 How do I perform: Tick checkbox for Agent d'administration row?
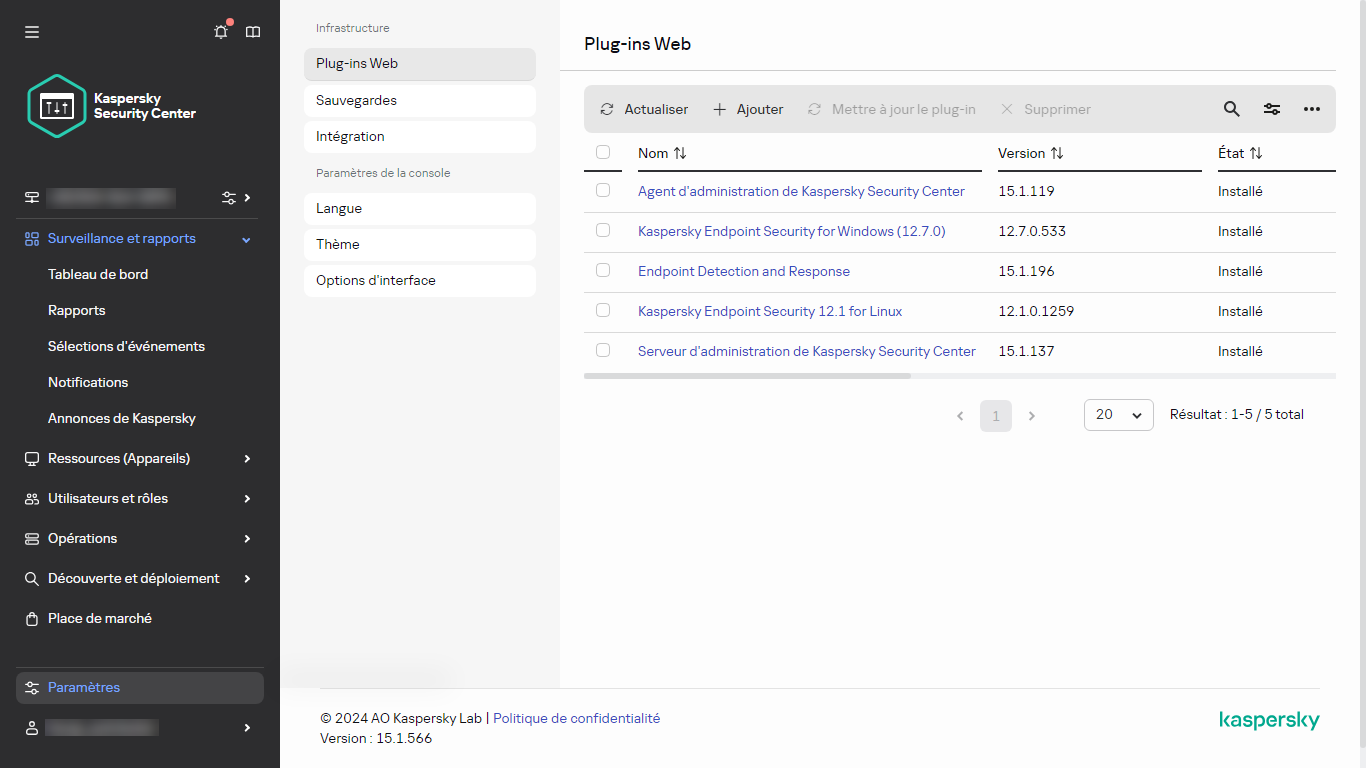[603, 190]
